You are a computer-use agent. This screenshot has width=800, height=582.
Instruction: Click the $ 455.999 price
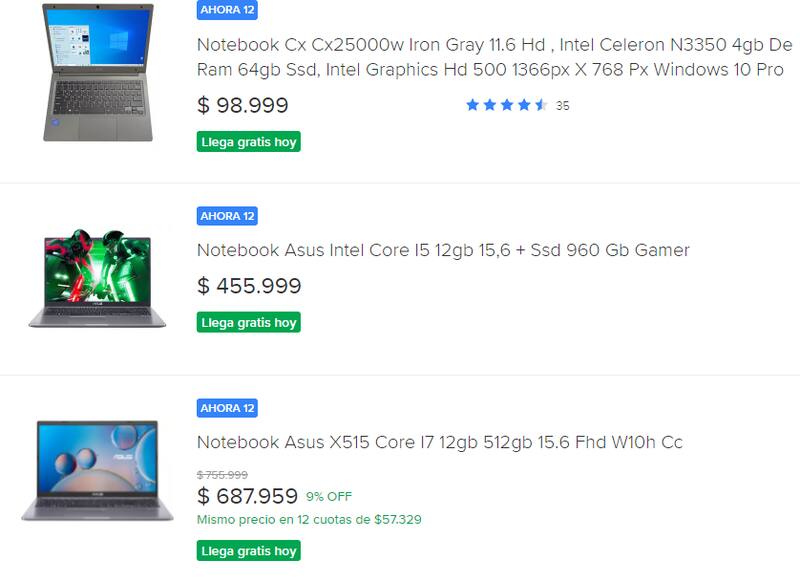click(249, 286)
